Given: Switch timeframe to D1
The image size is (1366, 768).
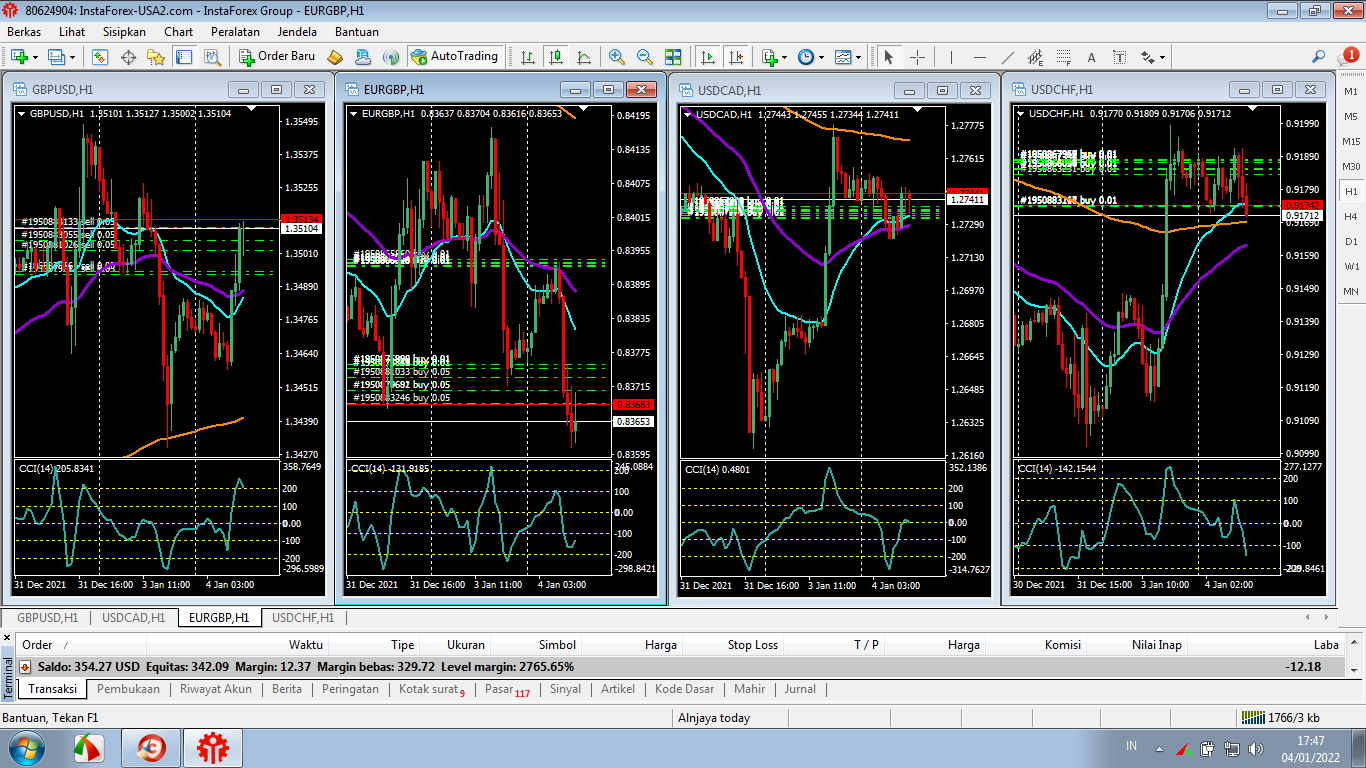Looking at the screenshot, I should click(x=1351, y=241).
